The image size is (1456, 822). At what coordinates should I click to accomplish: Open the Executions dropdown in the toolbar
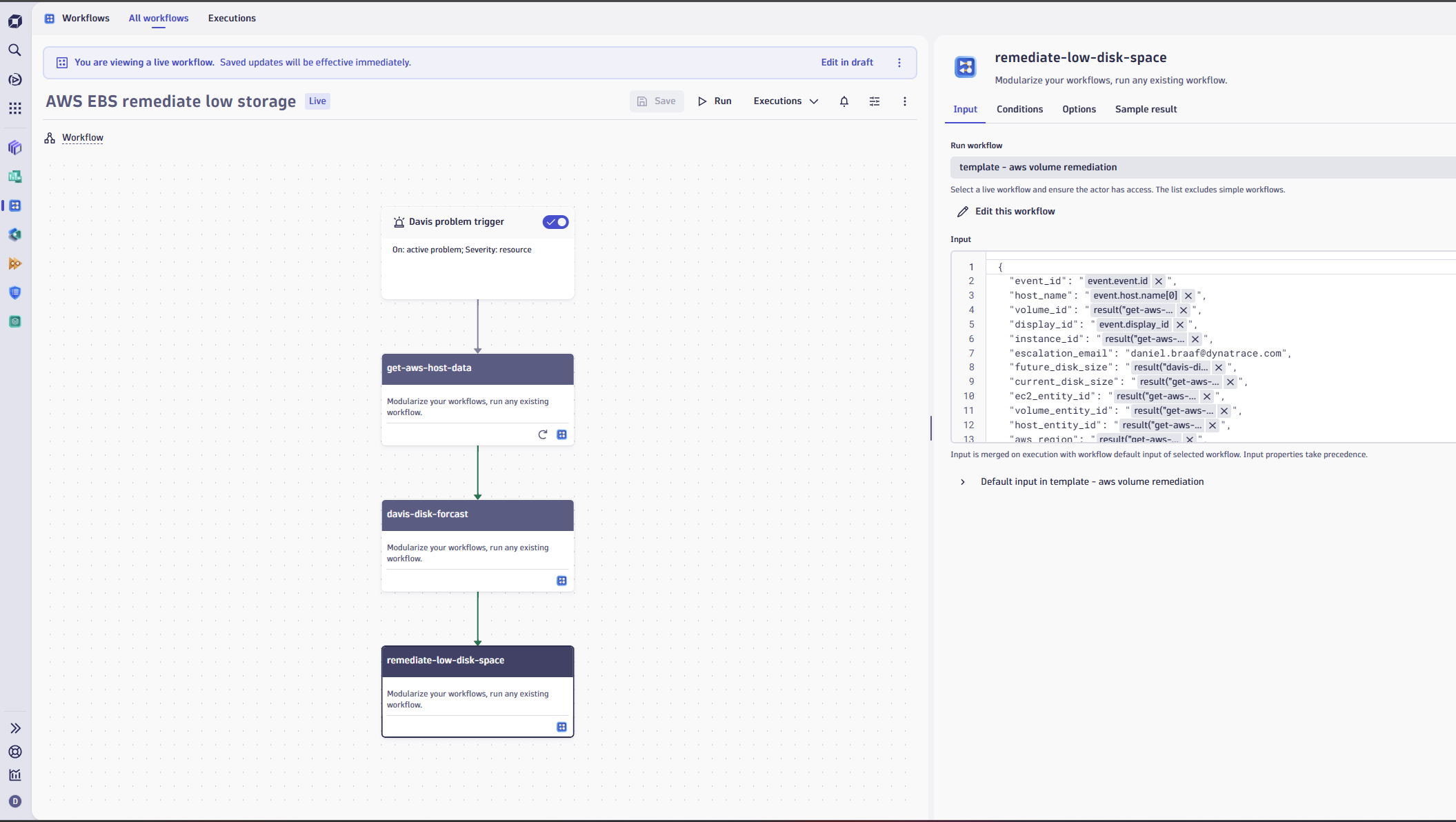786,101
